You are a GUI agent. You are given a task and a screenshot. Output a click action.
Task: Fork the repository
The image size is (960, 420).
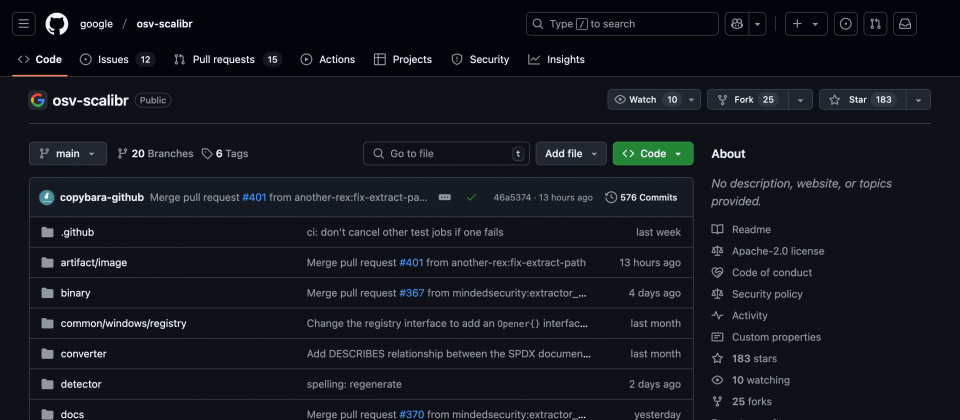point(748,99)
